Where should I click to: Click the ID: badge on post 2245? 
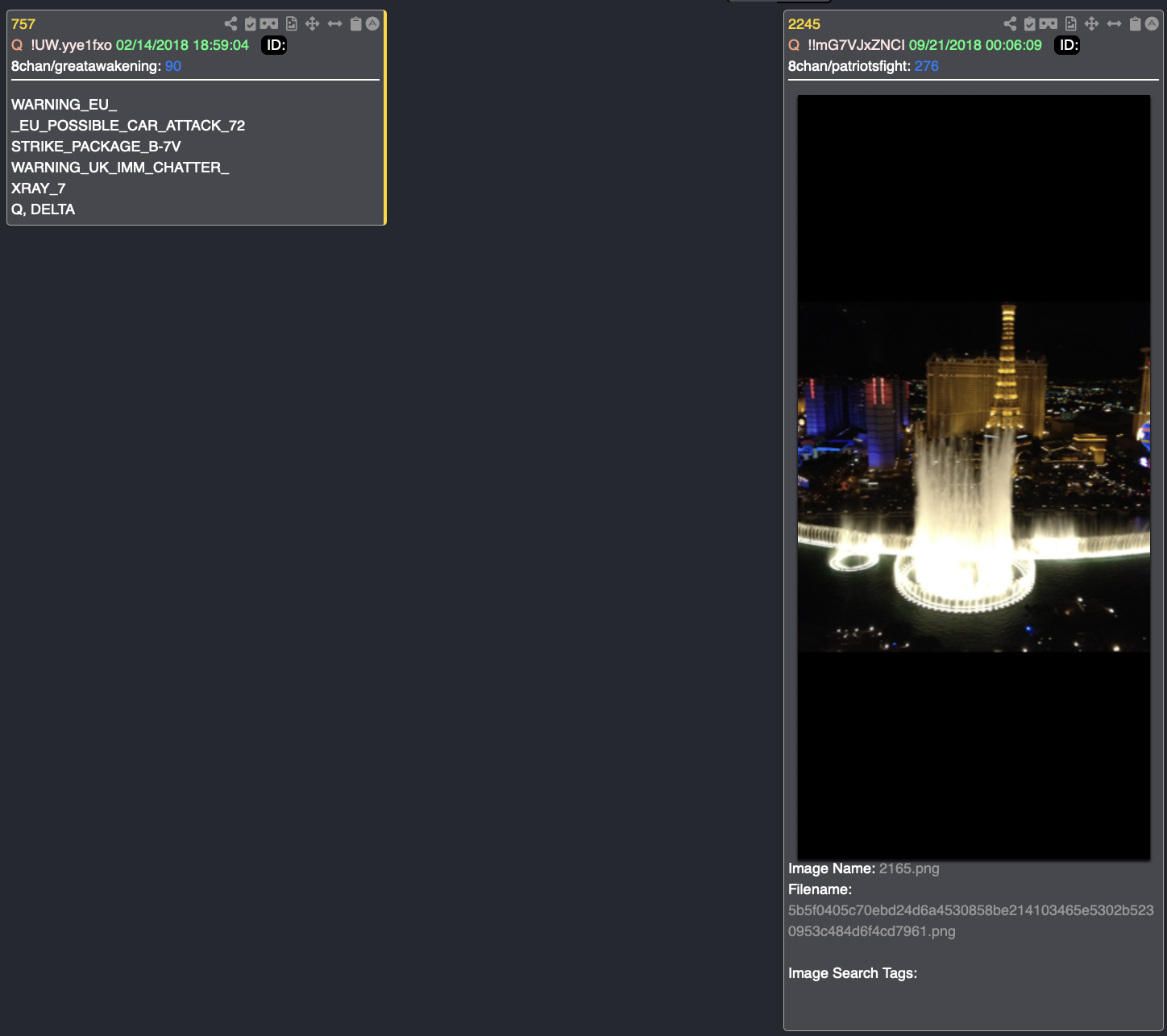tap(1067, 45)
